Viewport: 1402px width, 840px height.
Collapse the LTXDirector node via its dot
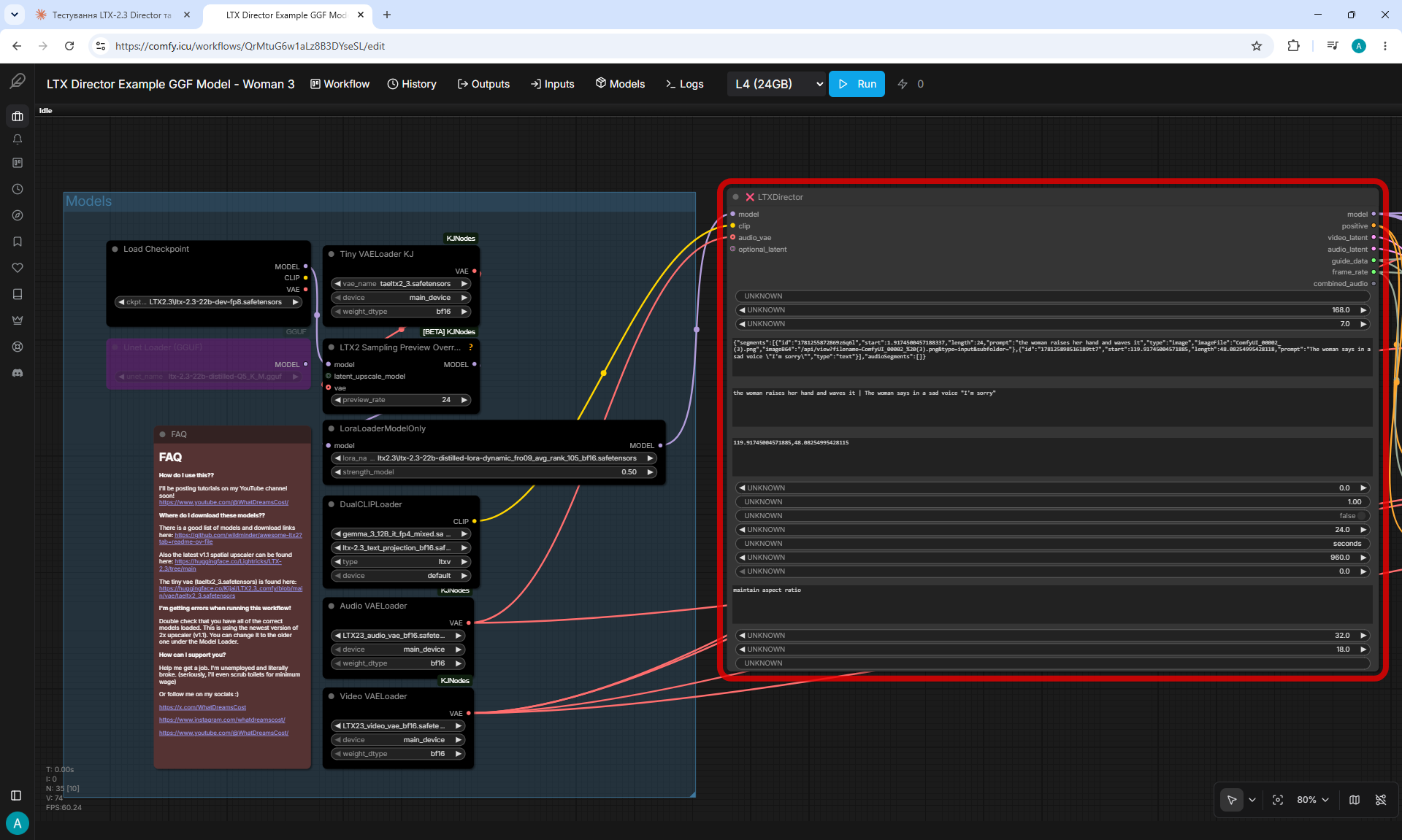(735, 197)
